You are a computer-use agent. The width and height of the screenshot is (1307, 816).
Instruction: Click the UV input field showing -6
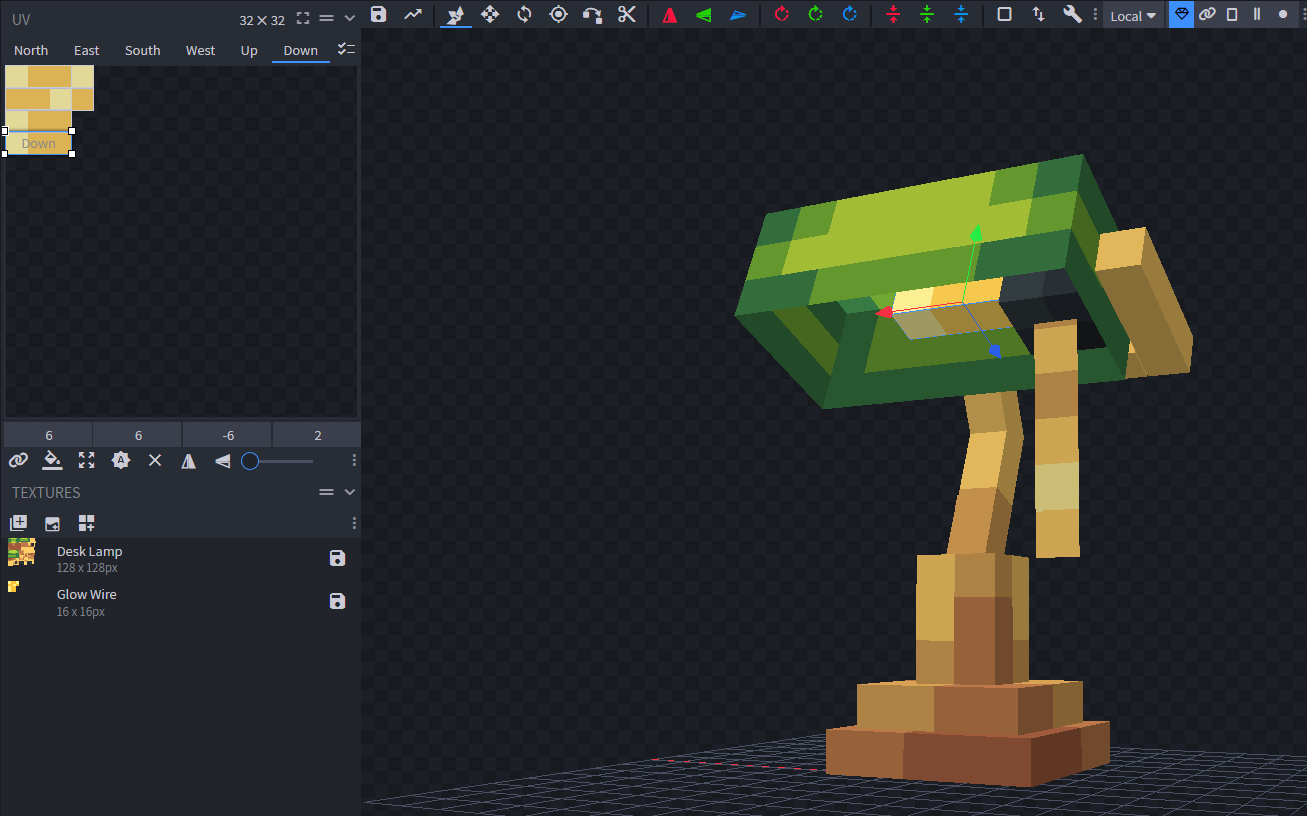(x=228, y=435)
